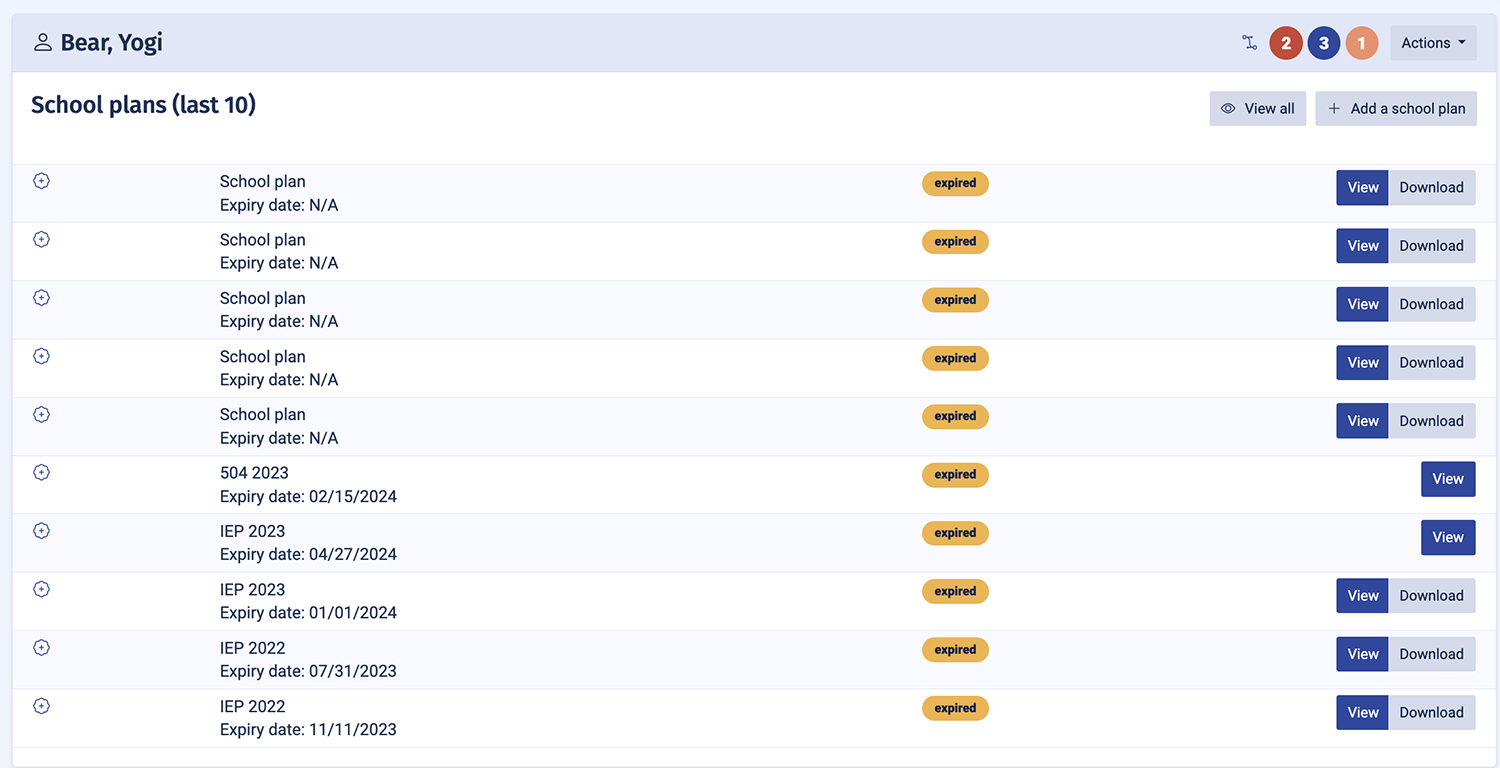This screenshot has height=768, width=1500.
Task: Click the circle-plus icon for IEP 2022 expiring 11/11/2023
Action: 41,706
